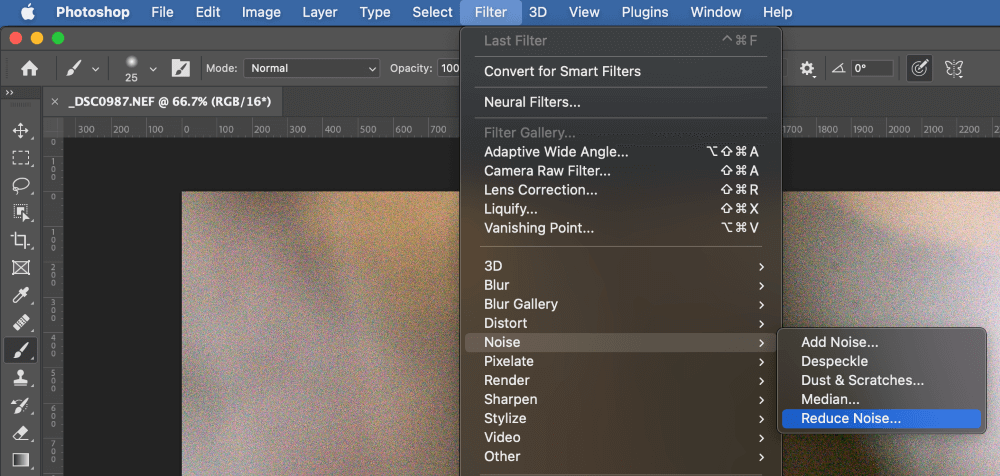Select the Eyedropper tool
The height and width of the screenshot is (476, 1000).
(20, 295)
